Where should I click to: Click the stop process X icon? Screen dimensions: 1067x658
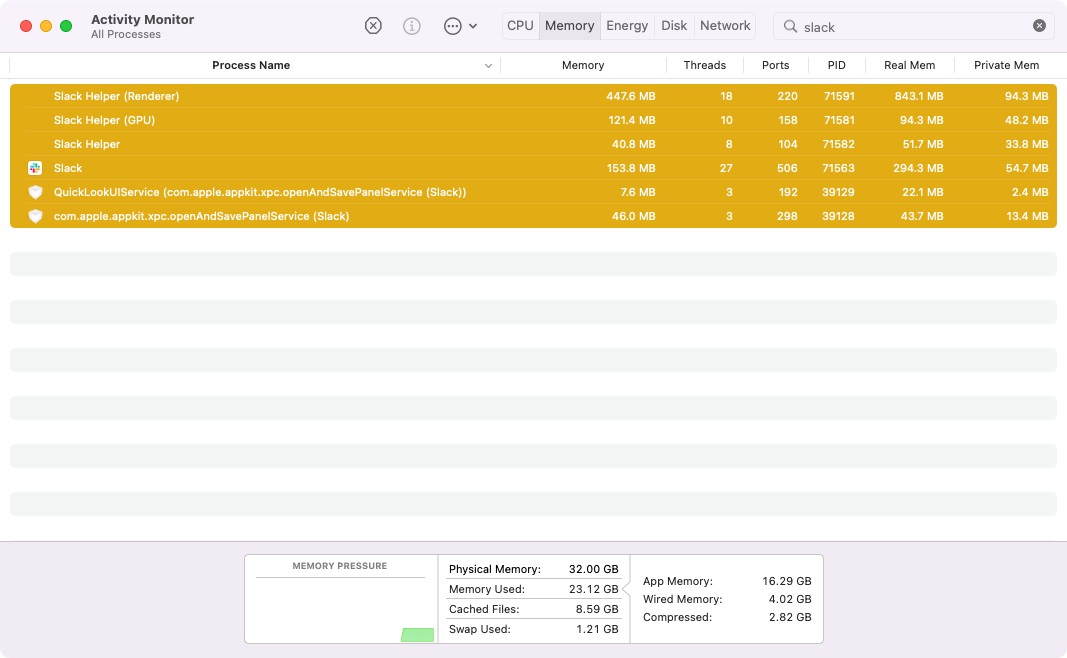(373, 26)
